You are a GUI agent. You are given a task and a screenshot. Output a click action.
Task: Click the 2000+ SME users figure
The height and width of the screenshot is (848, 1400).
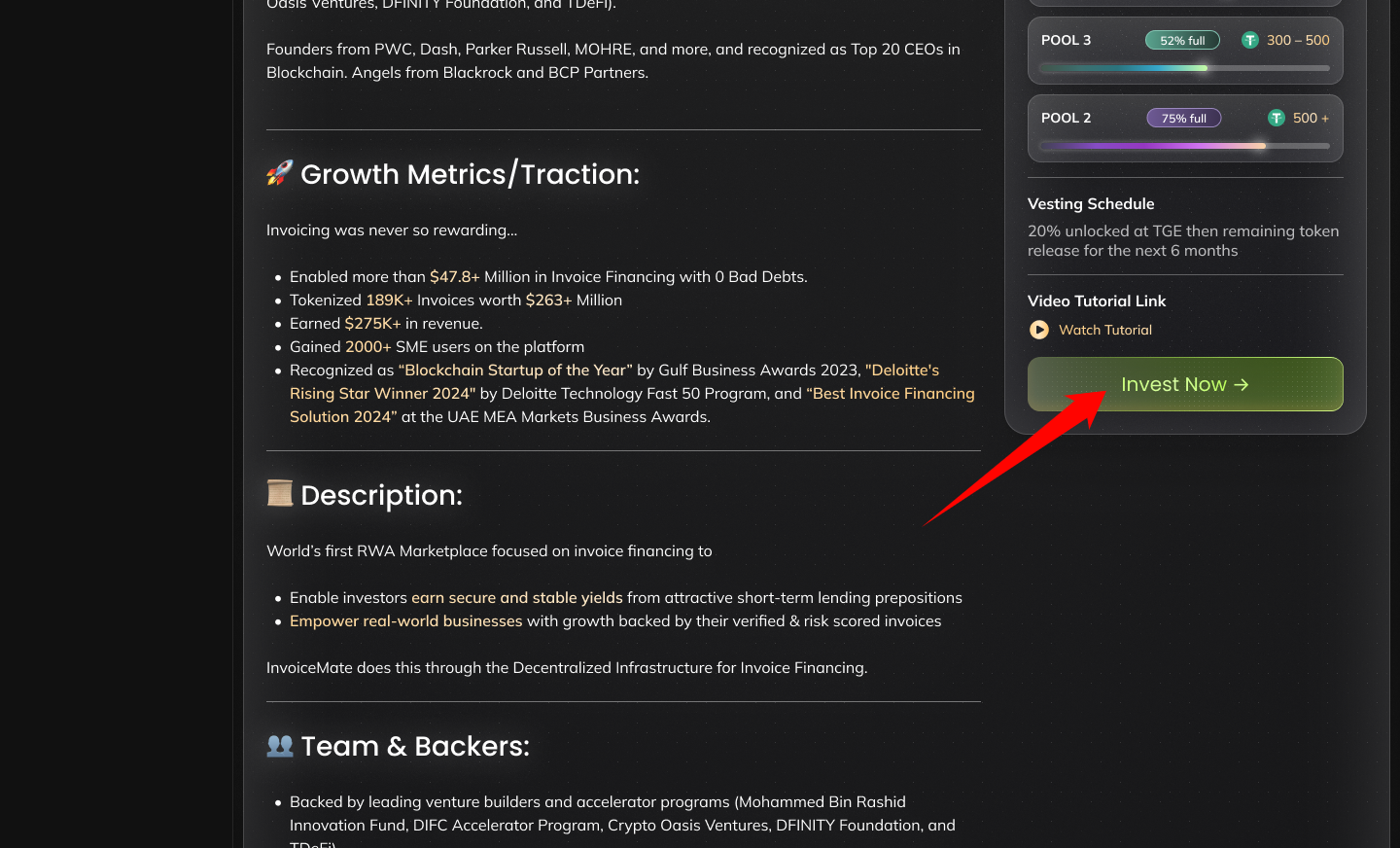pyautogui.click(x=367, y=346)
